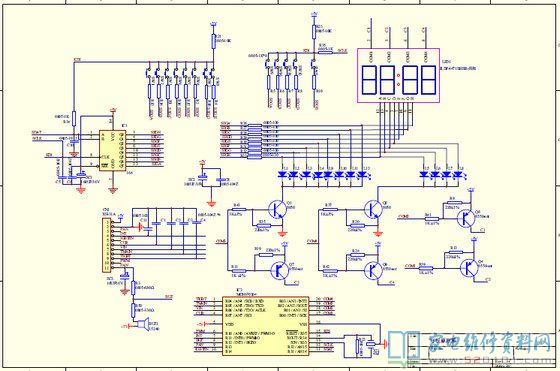Click the shift register IC1 chip
The image size is (560, 371).
click(112, 150)
